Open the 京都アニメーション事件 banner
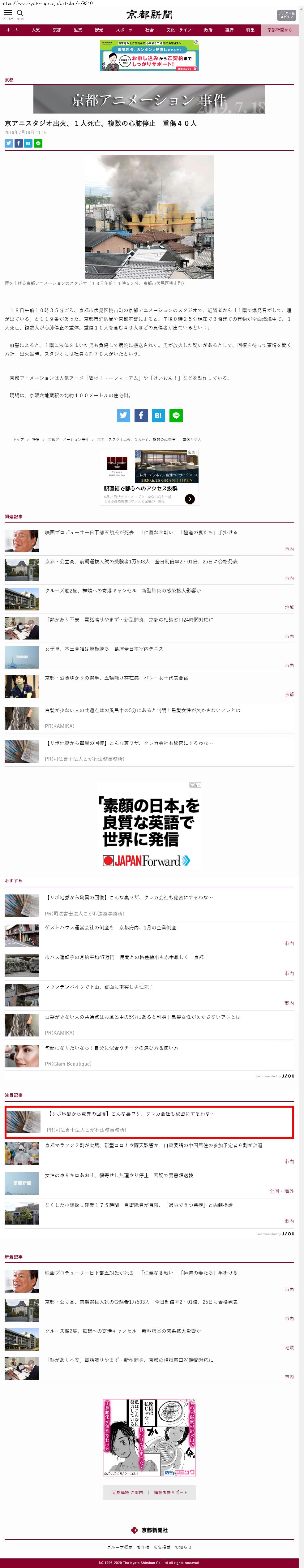The height and width of the screenshot is (1568, 304). point(149,99)
